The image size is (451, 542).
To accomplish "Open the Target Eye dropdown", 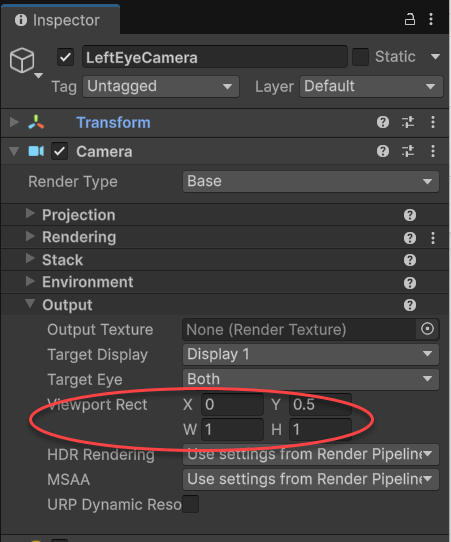I will point(311,379).
